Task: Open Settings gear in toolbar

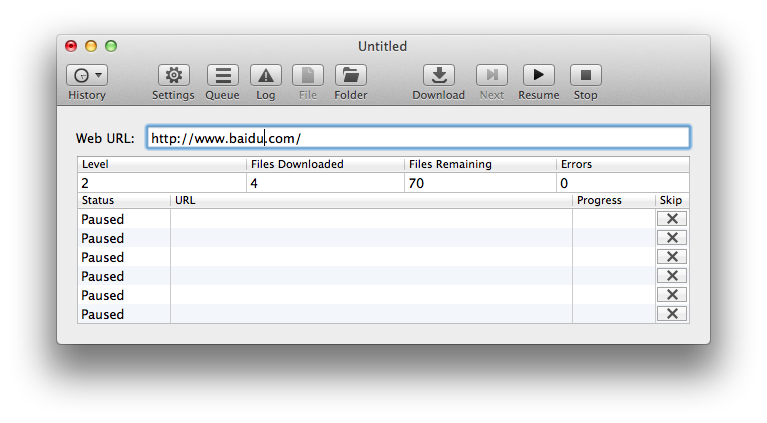Action: 174,75
